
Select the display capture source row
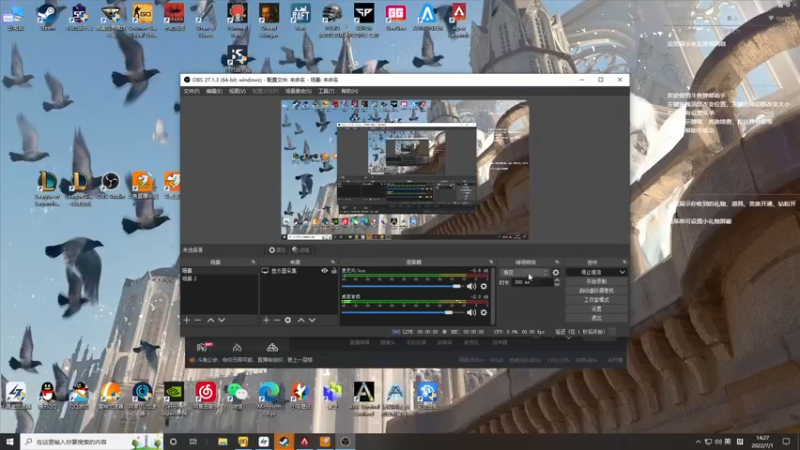299,271
